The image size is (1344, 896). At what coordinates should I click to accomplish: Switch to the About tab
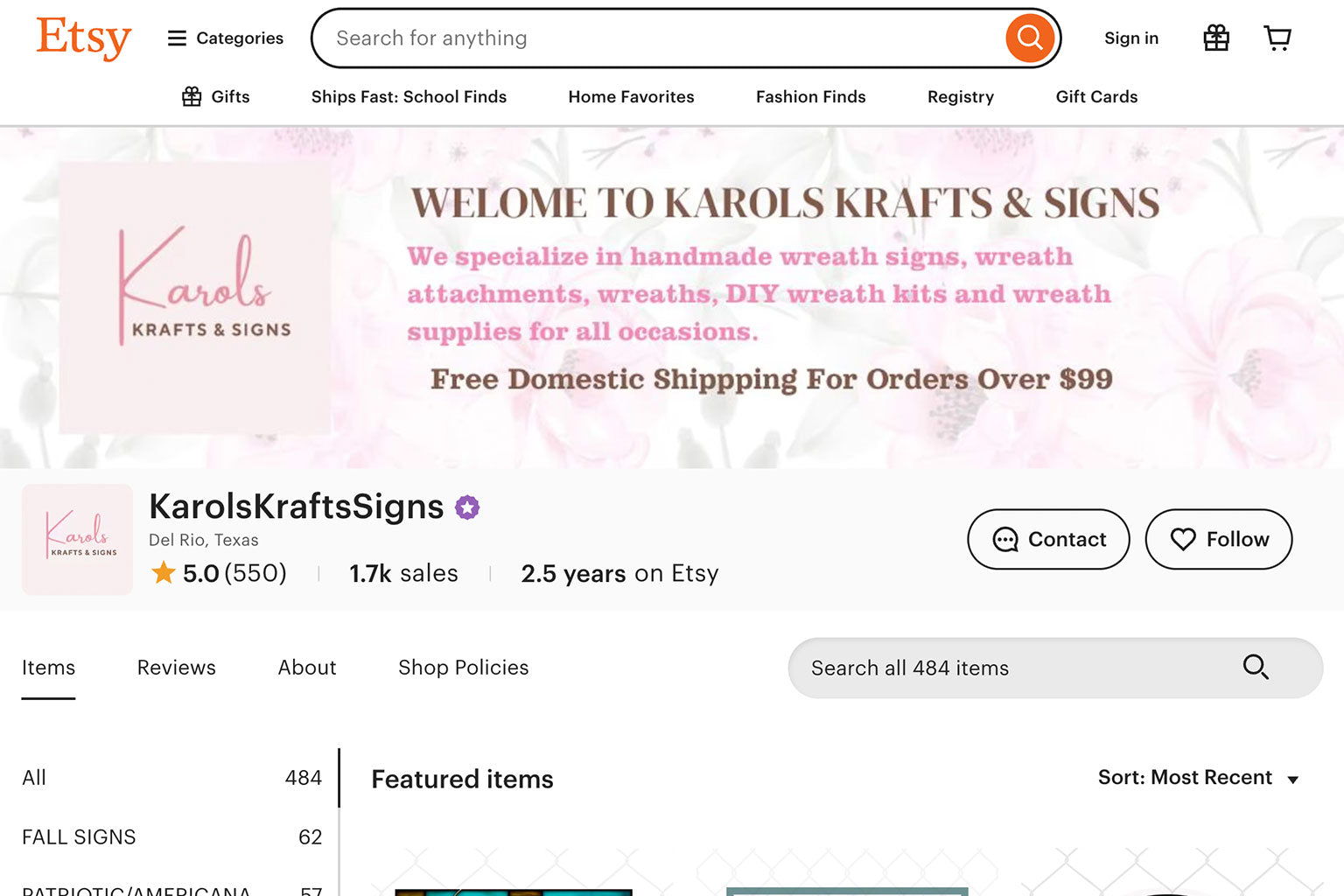coord(307,668)
